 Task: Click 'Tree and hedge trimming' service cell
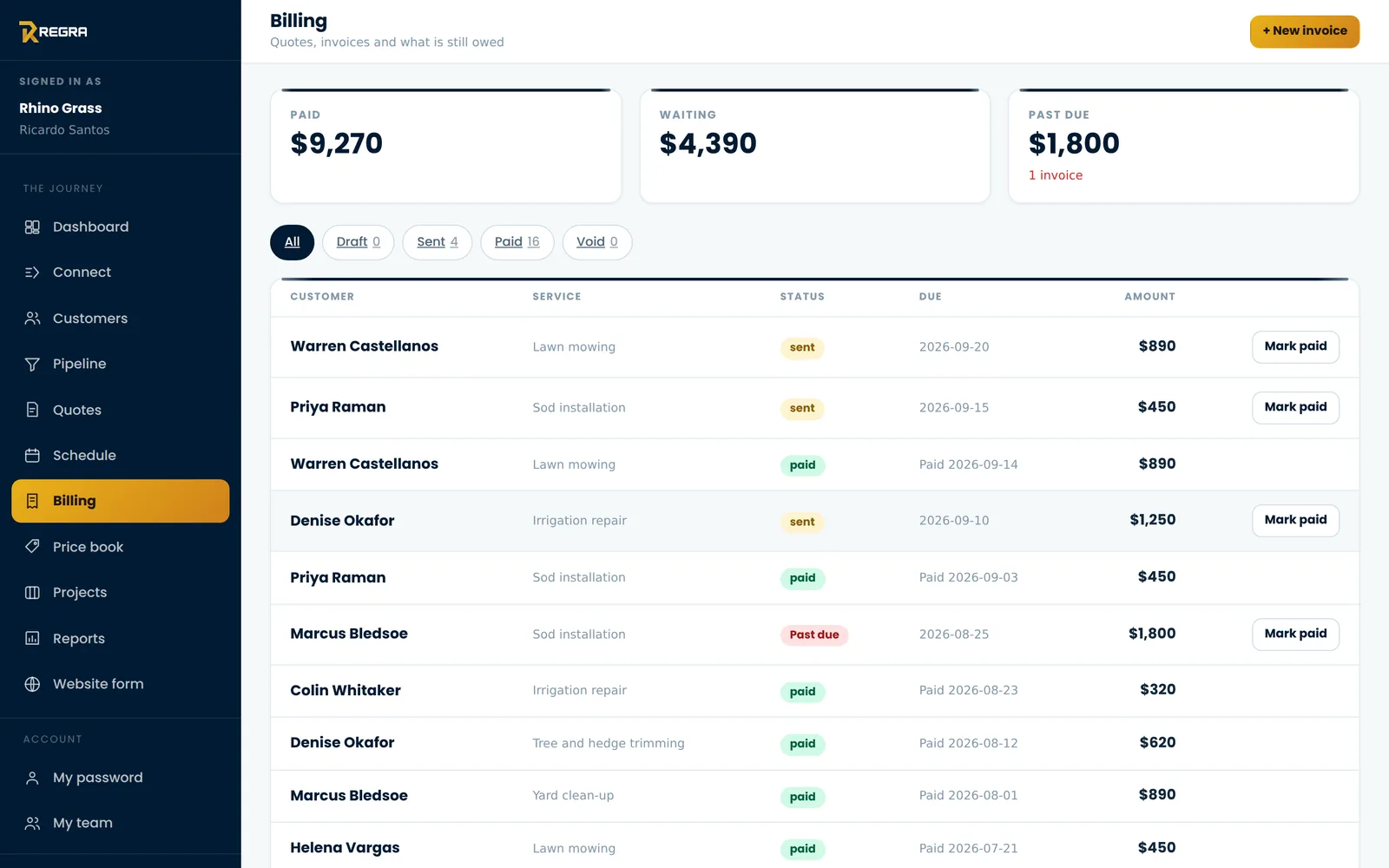[x=609, y=743]
